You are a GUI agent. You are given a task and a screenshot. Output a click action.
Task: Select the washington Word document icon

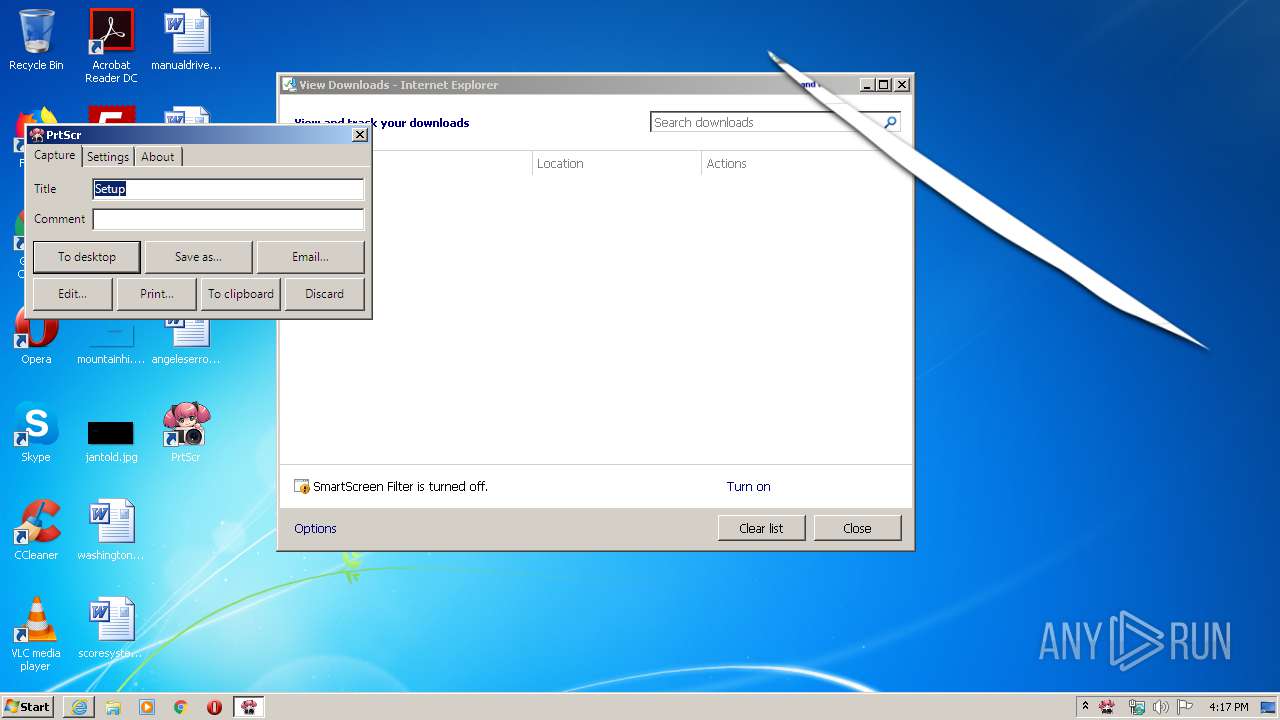tap(111, 530)
